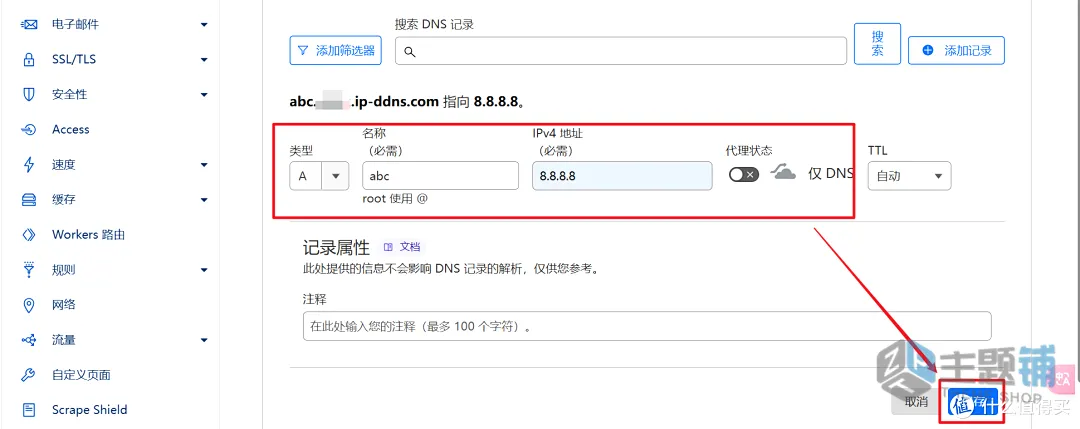Click the grey cloud proxy icon
This screenshot has height=429, width=1080.
783,172
